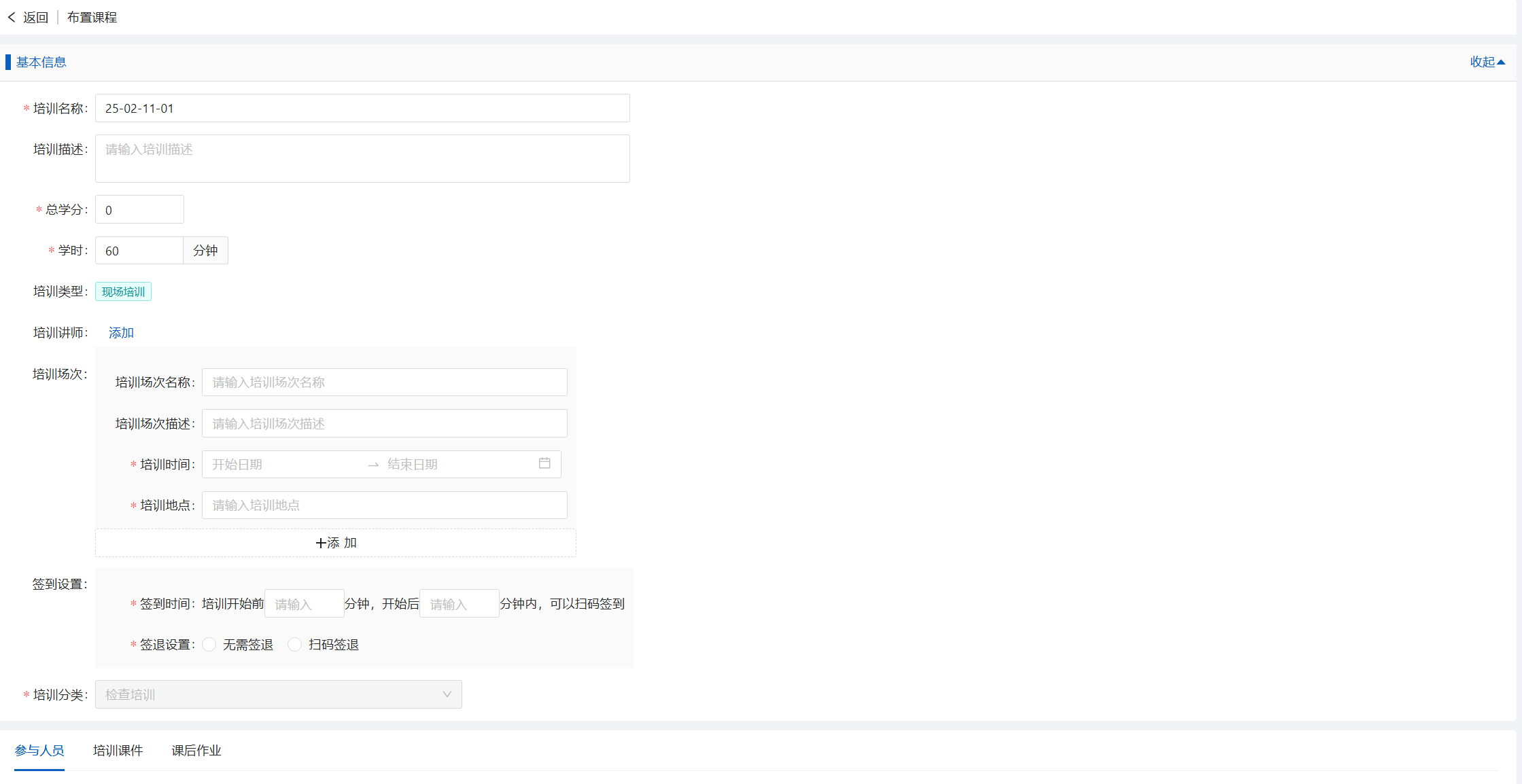Click the end date field

click(455, 465)
